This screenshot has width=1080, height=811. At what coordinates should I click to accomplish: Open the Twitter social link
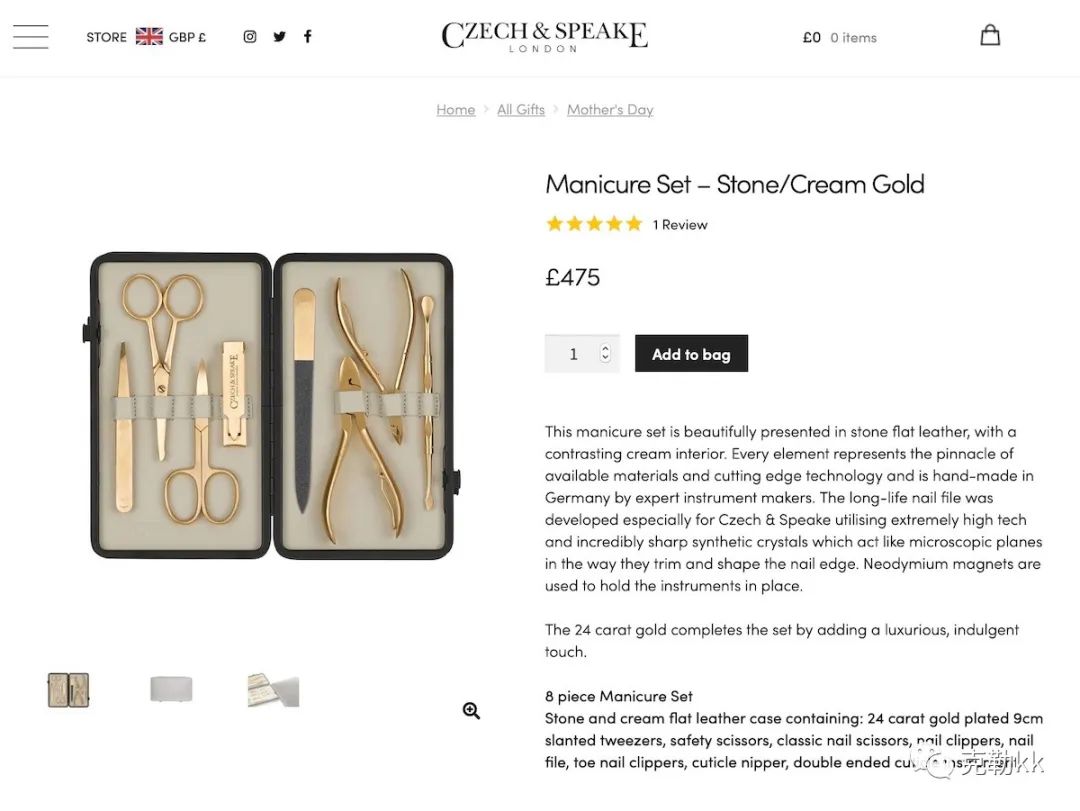coord(279,37)
